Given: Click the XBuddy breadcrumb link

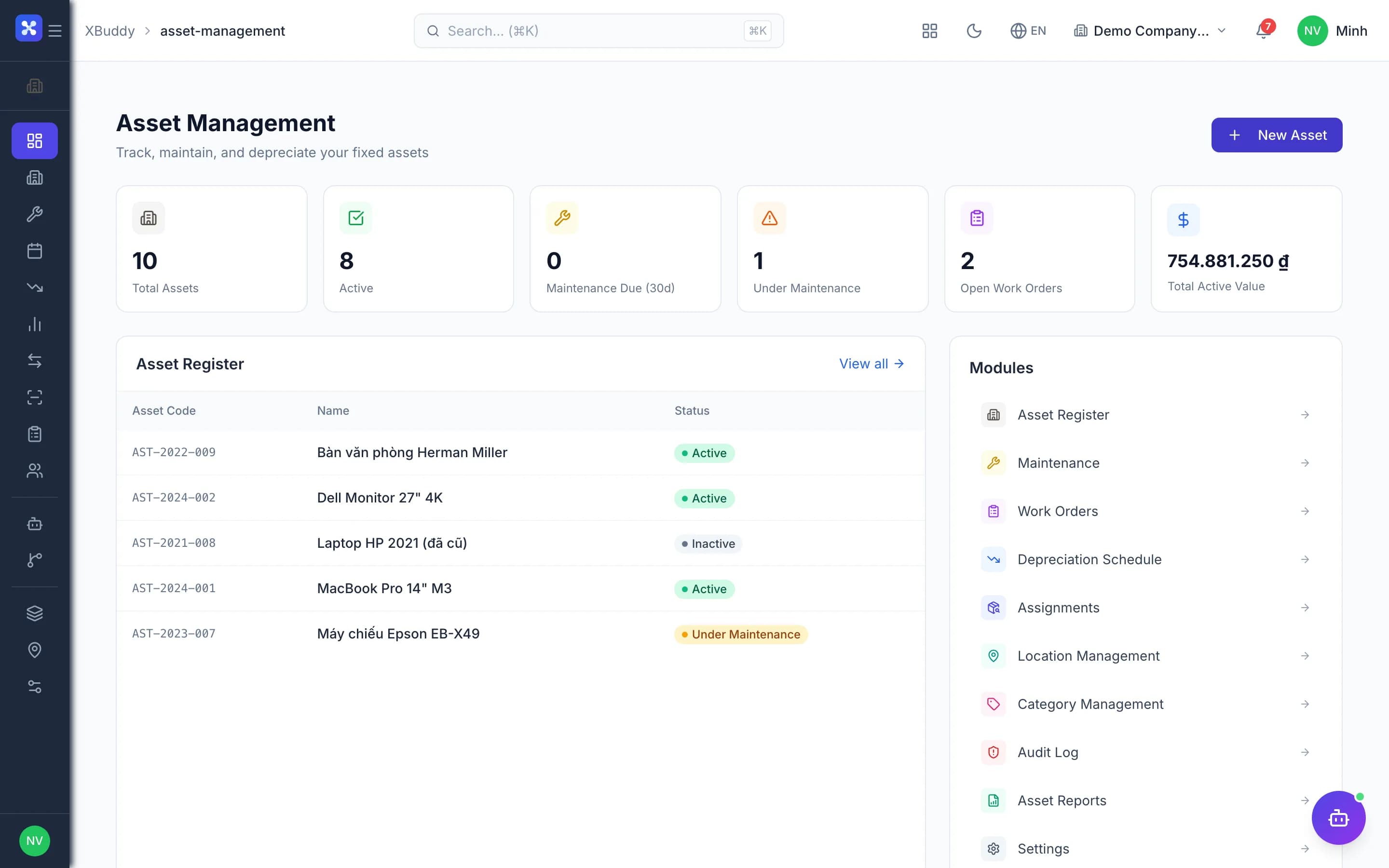Looking at the screenshot, I should click(x=110, y=31).
